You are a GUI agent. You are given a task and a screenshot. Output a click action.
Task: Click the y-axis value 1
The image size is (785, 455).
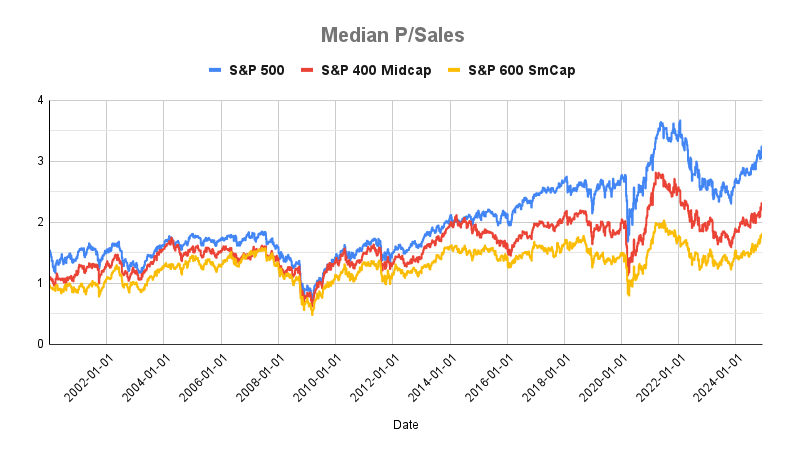pos(39,283)
